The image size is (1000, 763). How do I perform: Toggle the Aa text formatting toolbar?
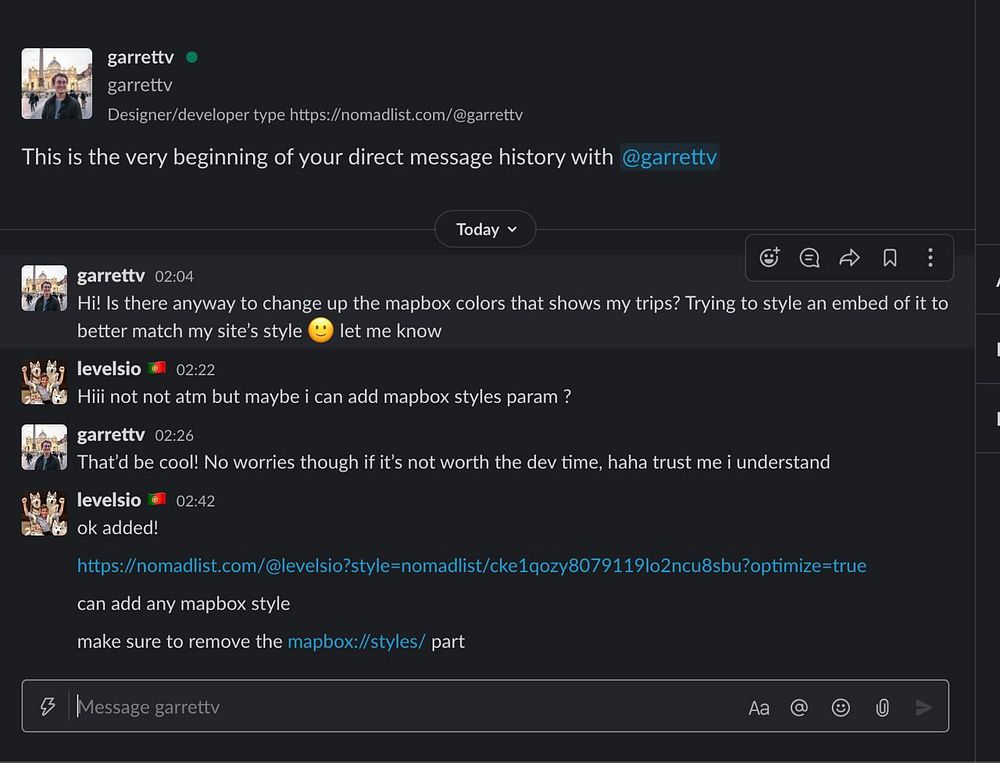tap(759, 708)
